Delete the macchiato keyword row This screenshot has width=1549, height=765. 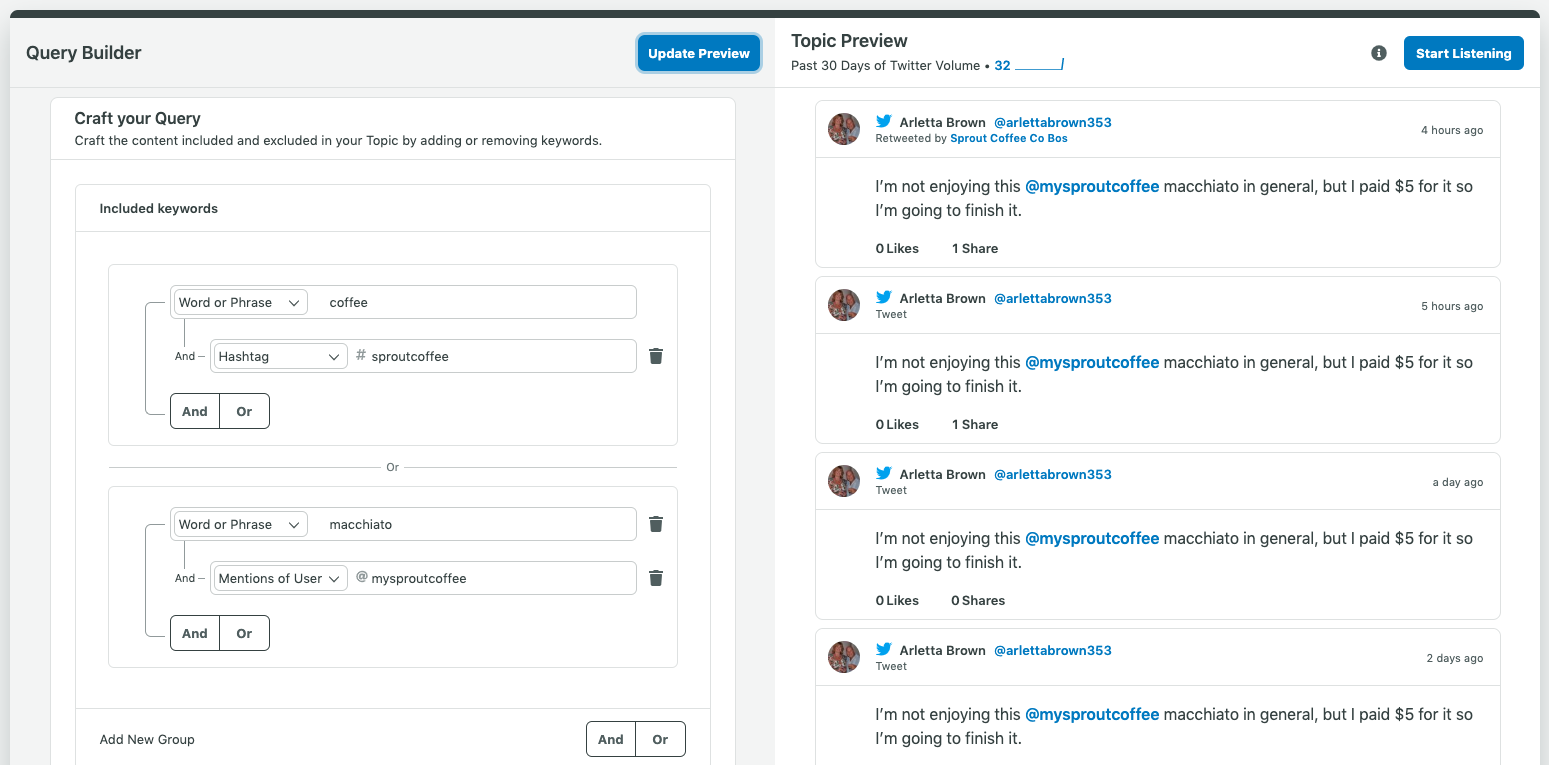[x=656, y=524]
